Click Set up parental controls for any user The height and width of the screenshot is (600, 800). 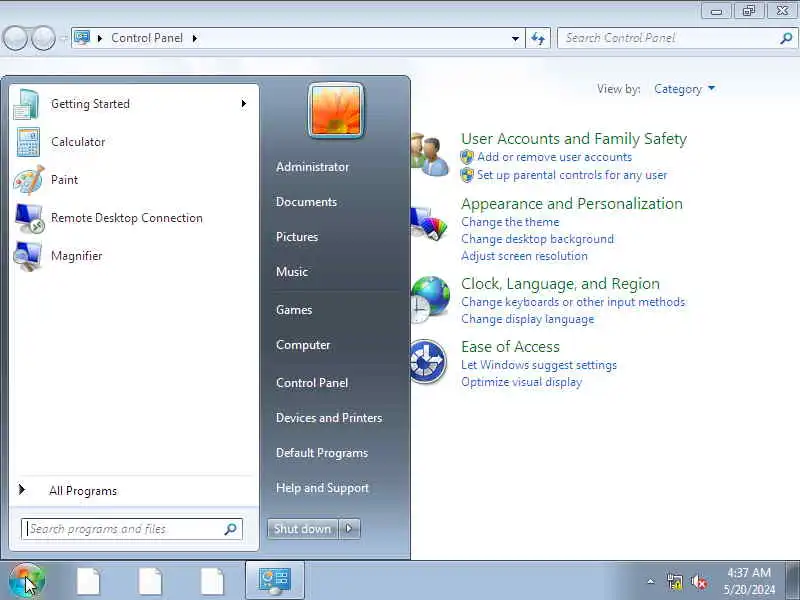click(572, 175)
